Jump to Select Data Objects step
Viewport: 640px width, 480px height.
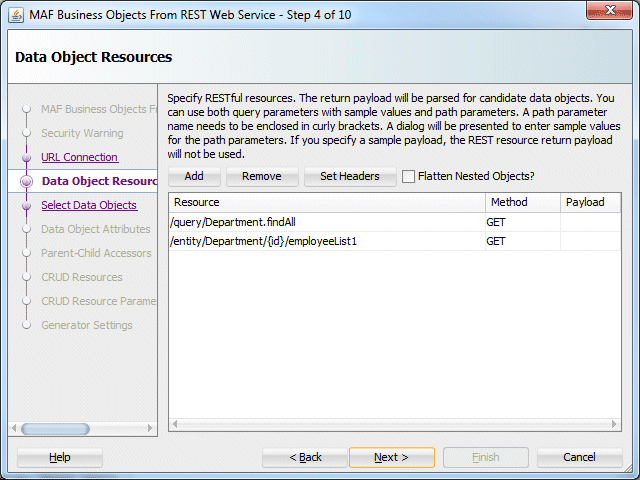point(89,205)
